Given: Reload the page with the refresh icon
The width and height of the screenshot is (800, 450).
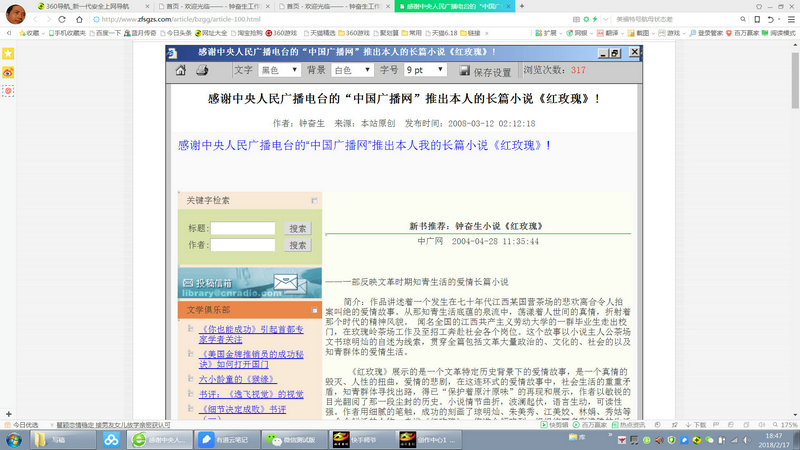Looking at the screenshot, I should pos(62,19).
